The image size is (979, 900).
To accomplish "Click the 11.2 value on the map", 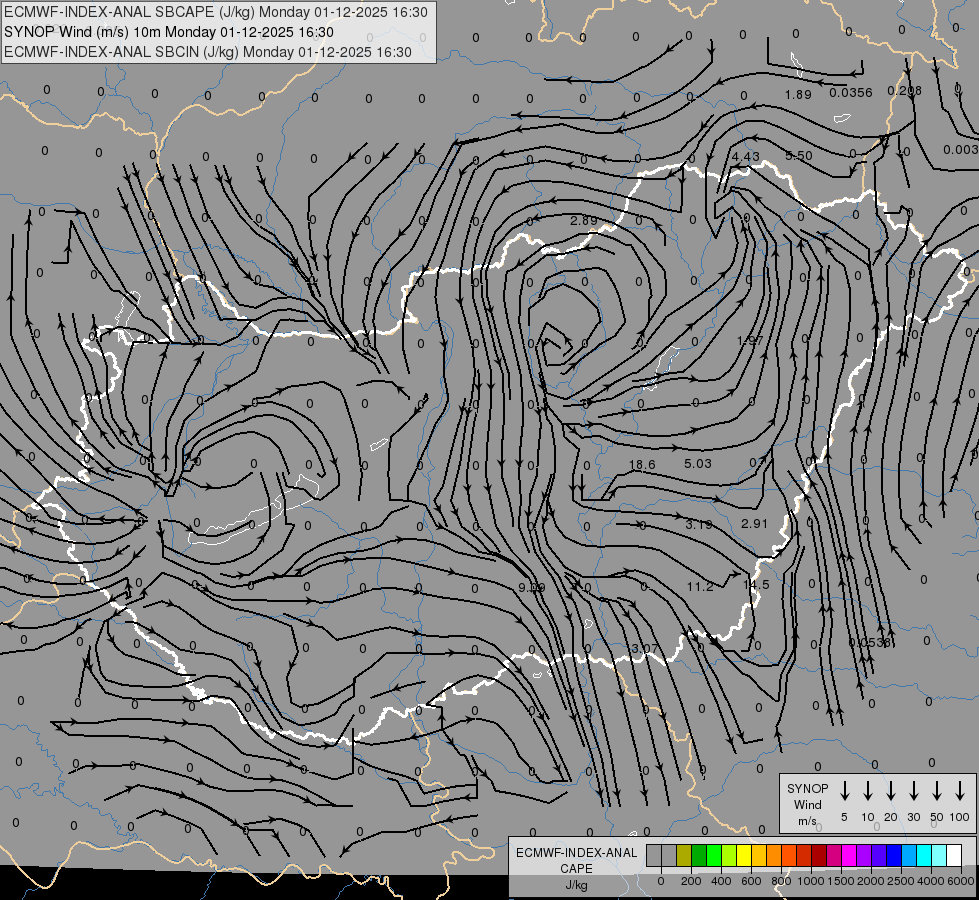I will click(700, 586).
